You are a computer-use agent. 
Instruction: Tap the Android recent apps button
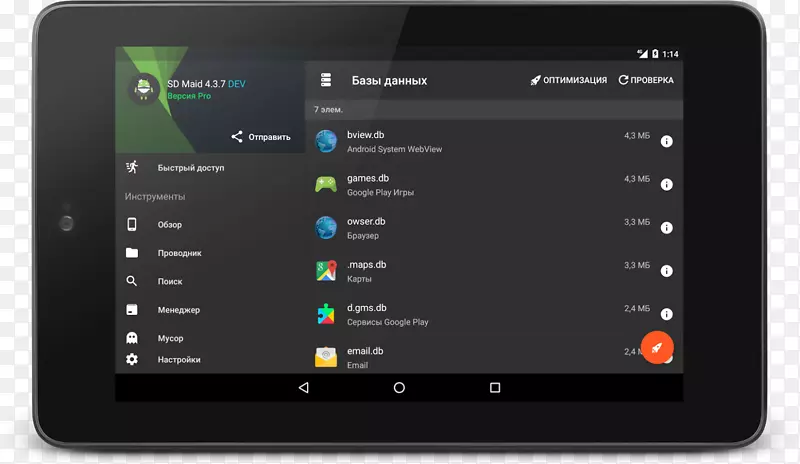pyautogui.click(x=495, y=388)
